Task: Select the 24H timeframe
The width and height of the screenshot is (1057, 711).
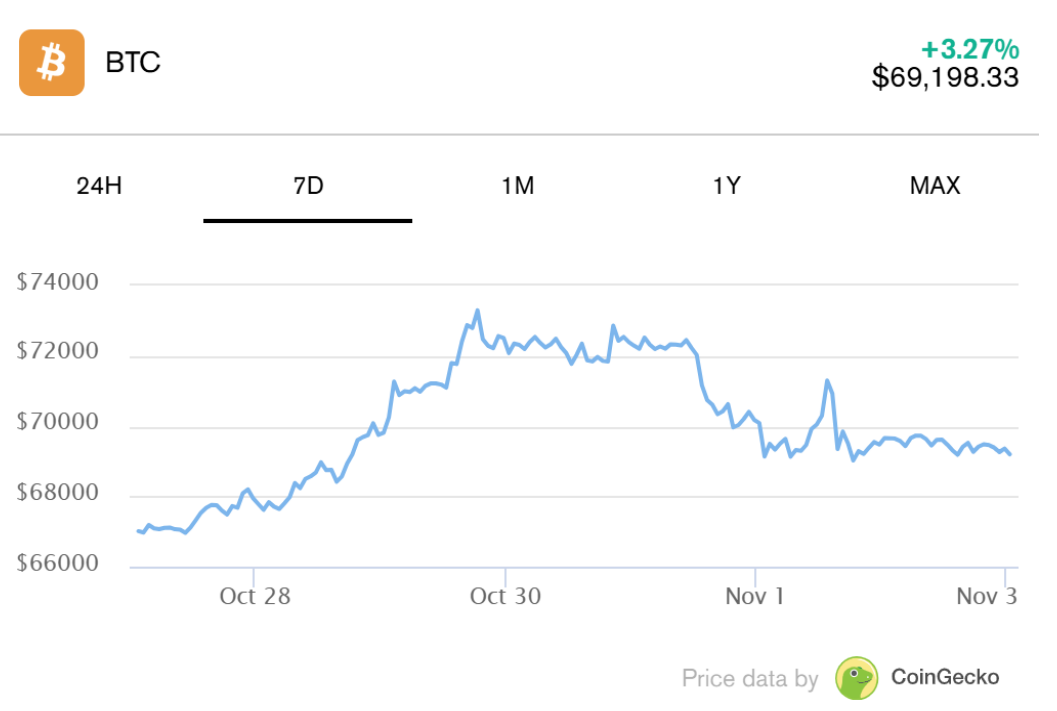Action: coord(96,186)
